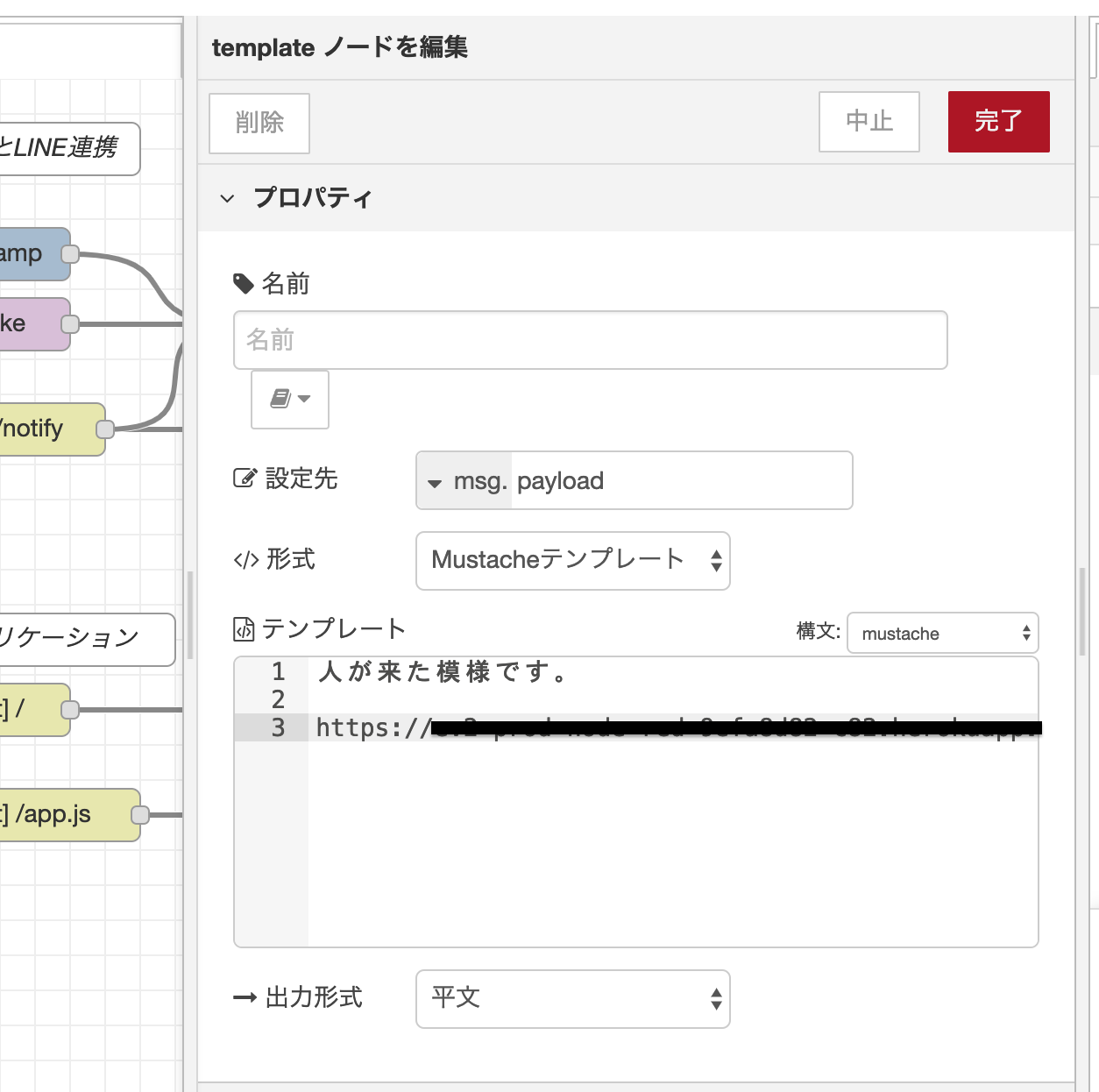Select the /notify node on canvas
The image size is (1099, 1092).
44,429
